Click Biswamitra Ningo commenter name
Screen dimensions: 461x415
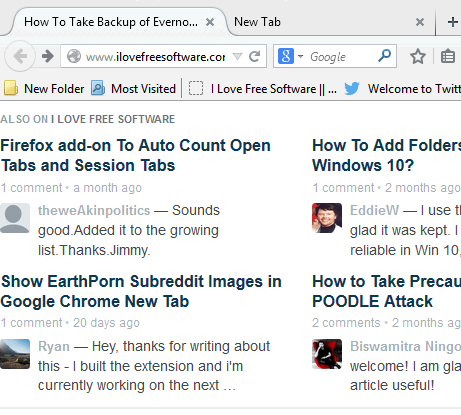pos(405,346)
